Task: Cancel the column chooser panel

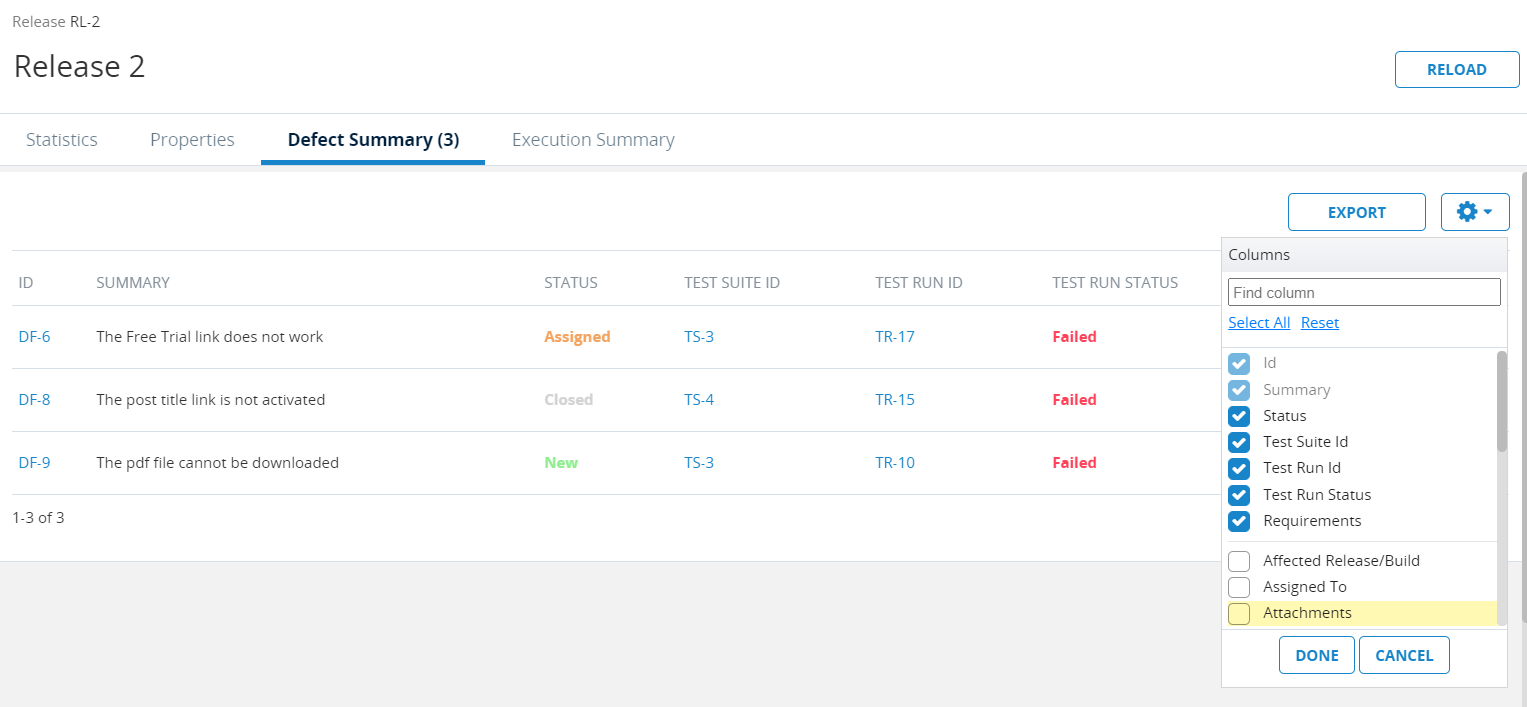Action: coord(1404,655)
